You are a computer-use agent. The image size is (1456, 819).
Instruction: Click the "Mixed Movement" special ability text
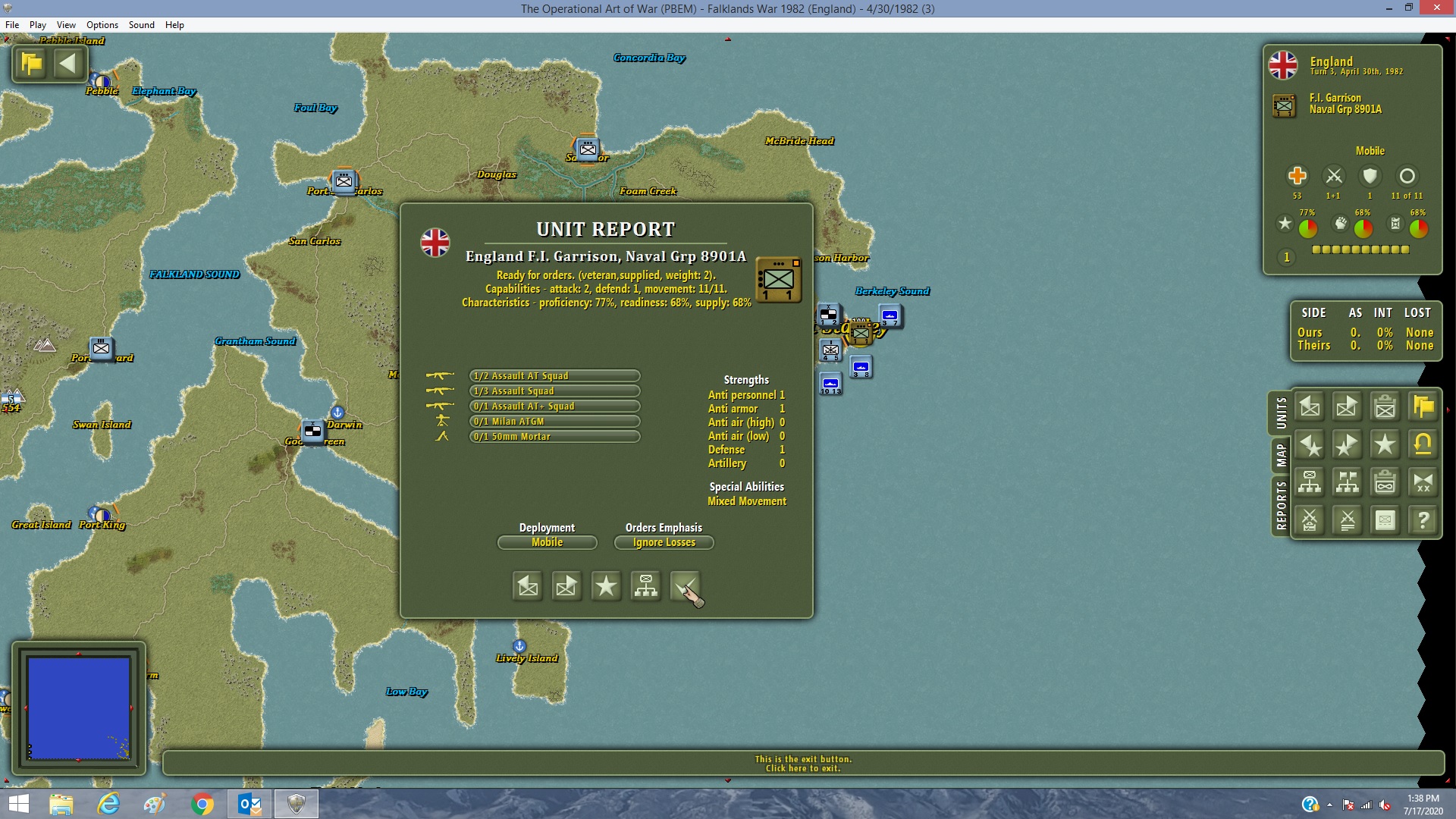click(x=747, y=501)
